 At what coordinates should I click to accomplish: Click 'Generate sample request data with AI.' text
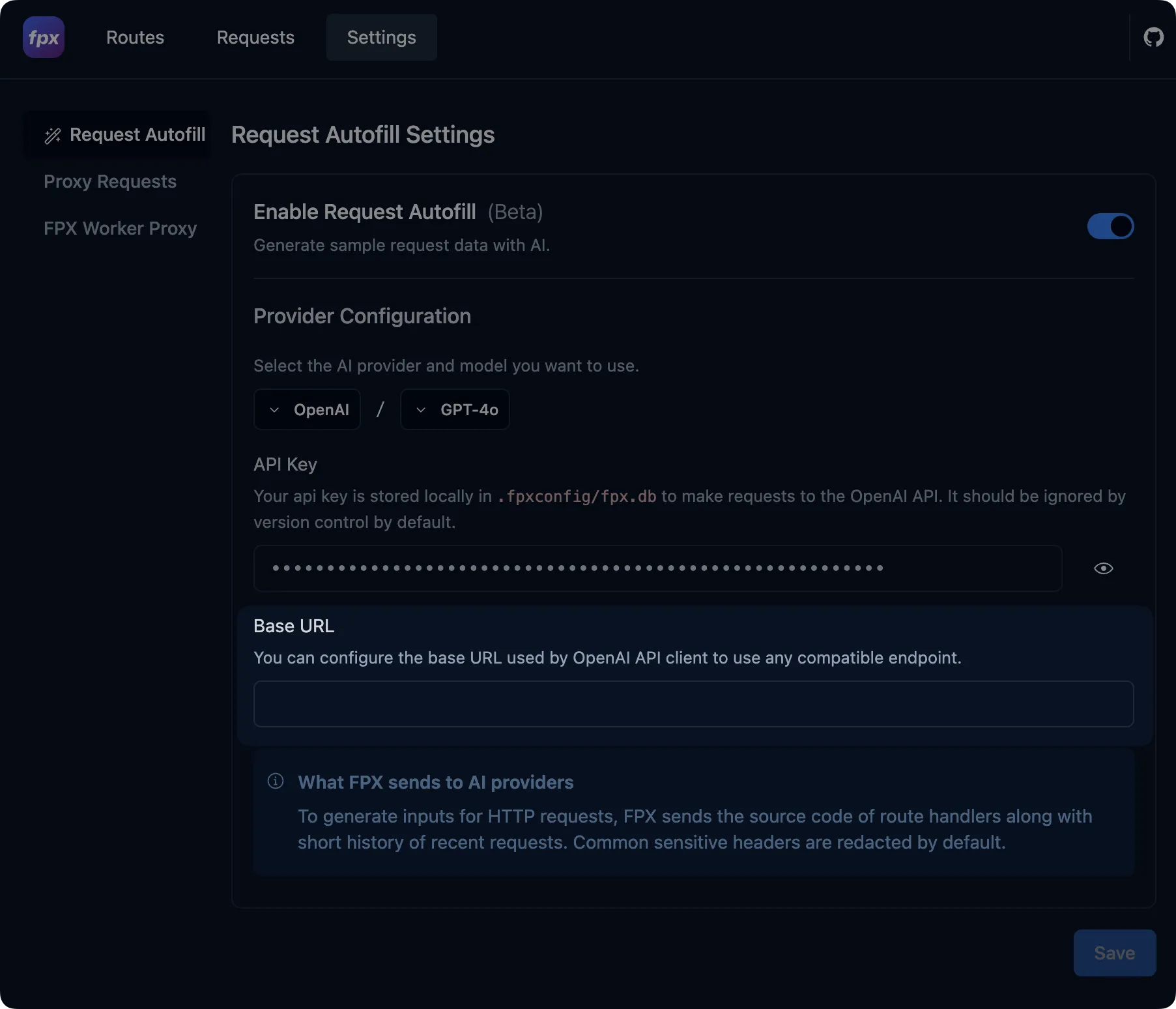click(x=402, y=245)
